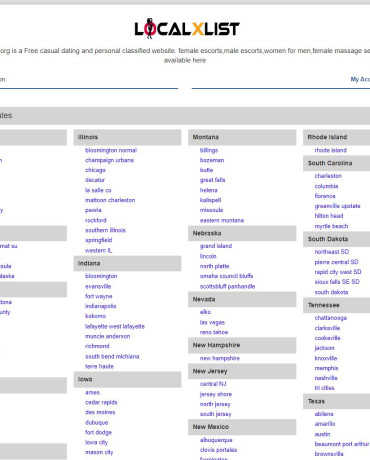
Task: Open muncie anderson link
Action: (108, 336)
